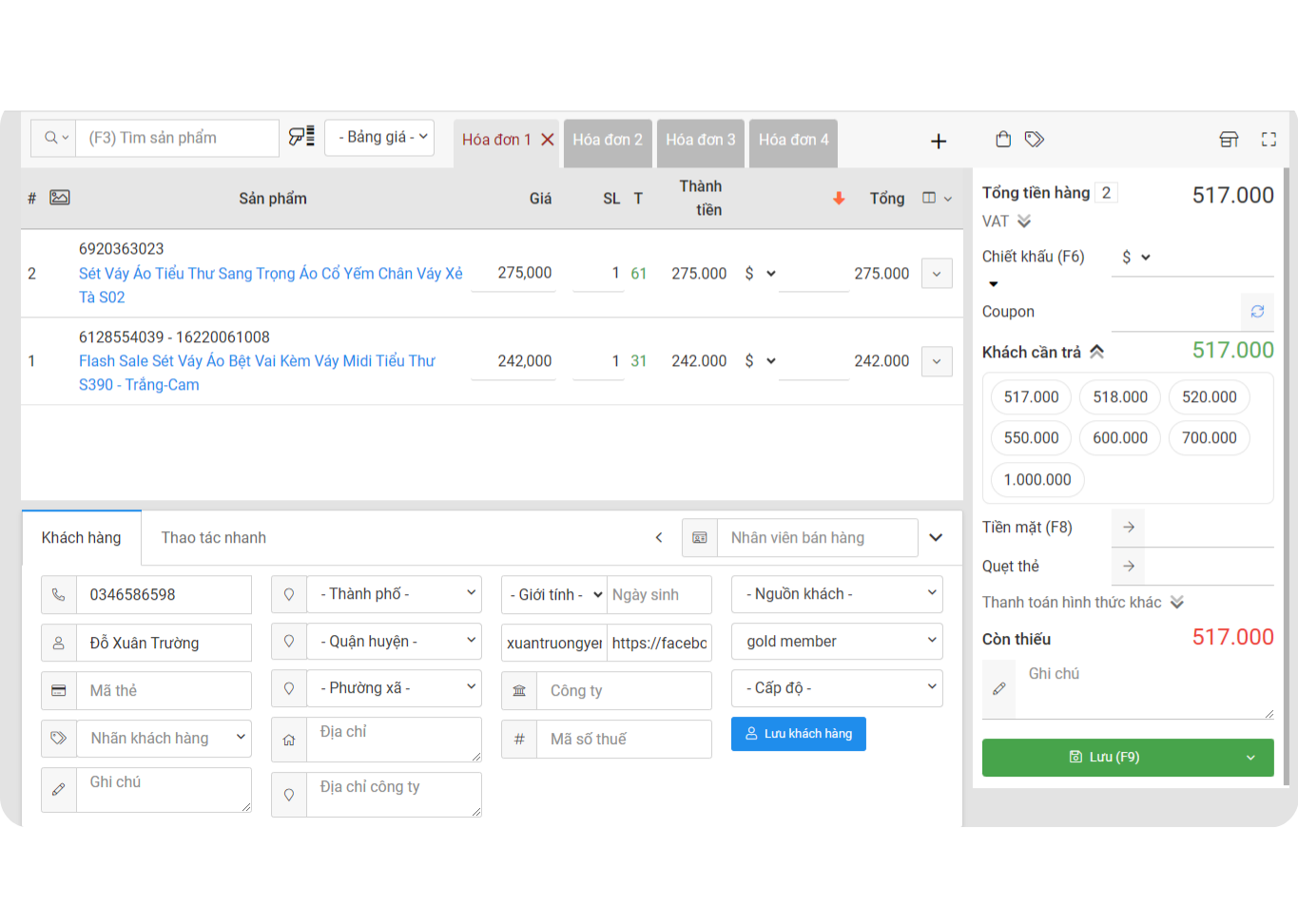Expand the VAT section
The image size is (1298, 924).
click(x=1024, y=221)
